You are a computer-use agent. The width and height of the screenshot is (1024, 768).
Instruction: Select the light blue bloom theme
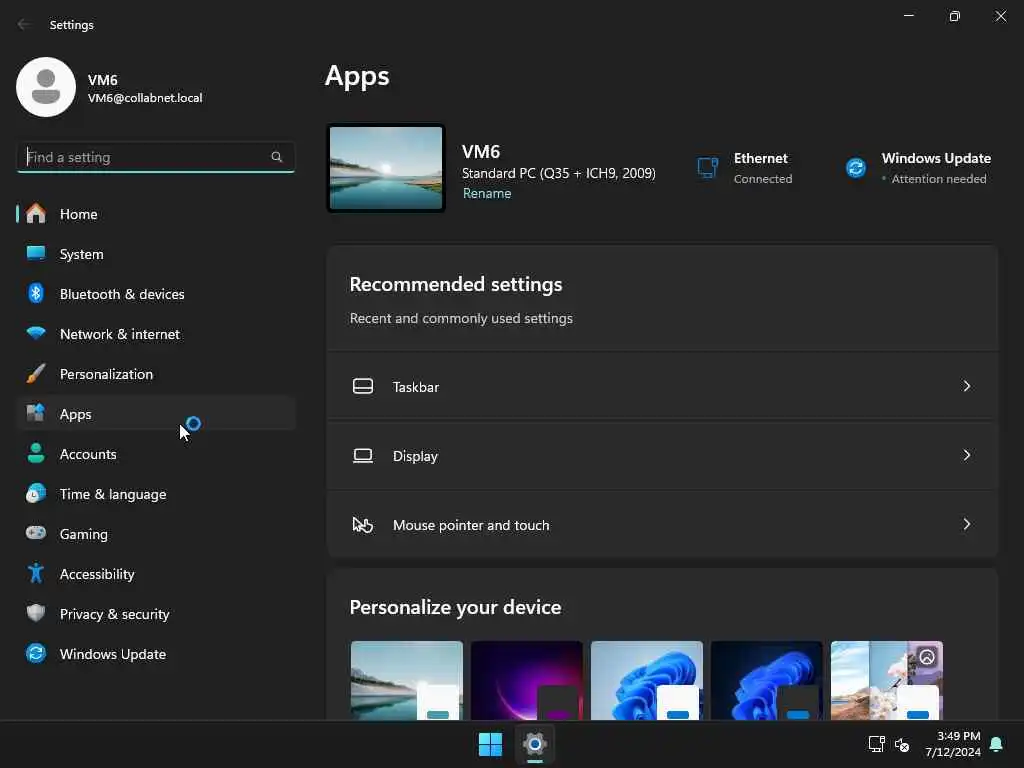(647, 680)
